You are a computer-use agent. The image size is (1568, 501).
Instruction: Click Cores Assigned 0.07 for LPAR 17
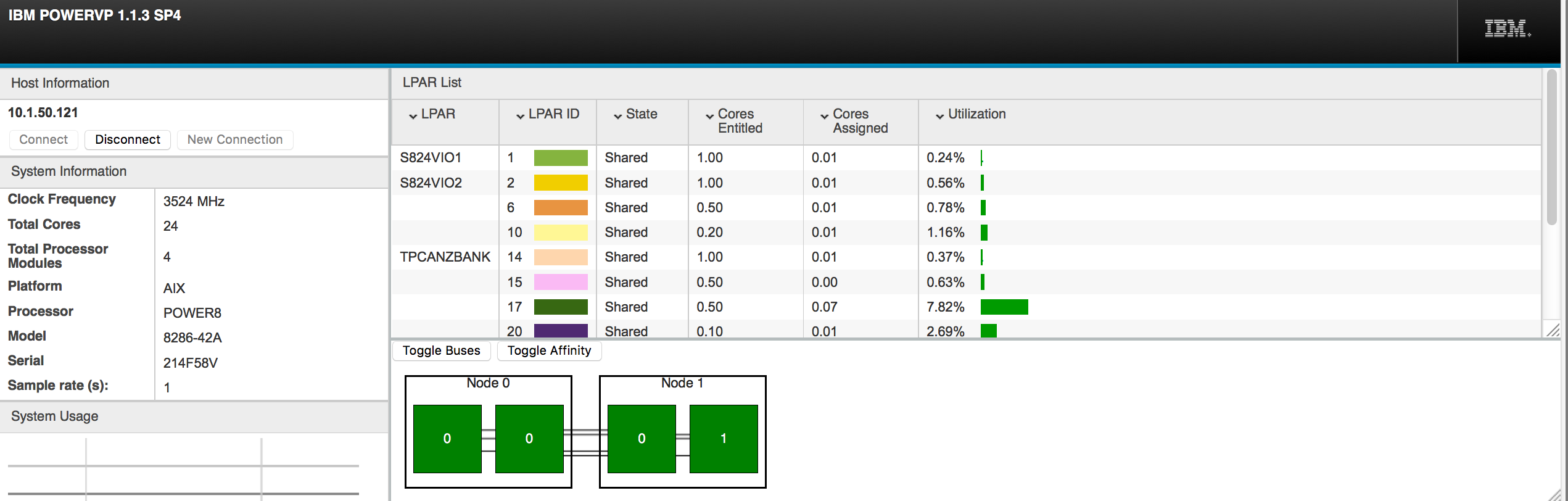pos(824,307)
